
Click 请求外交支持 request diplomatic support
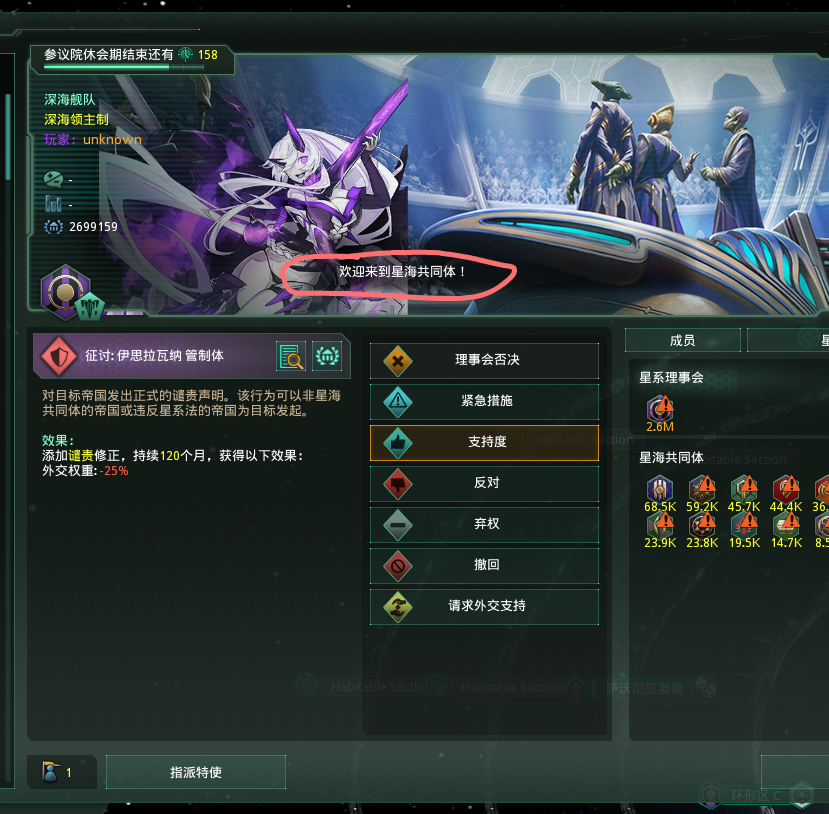(x=484, y=607)
